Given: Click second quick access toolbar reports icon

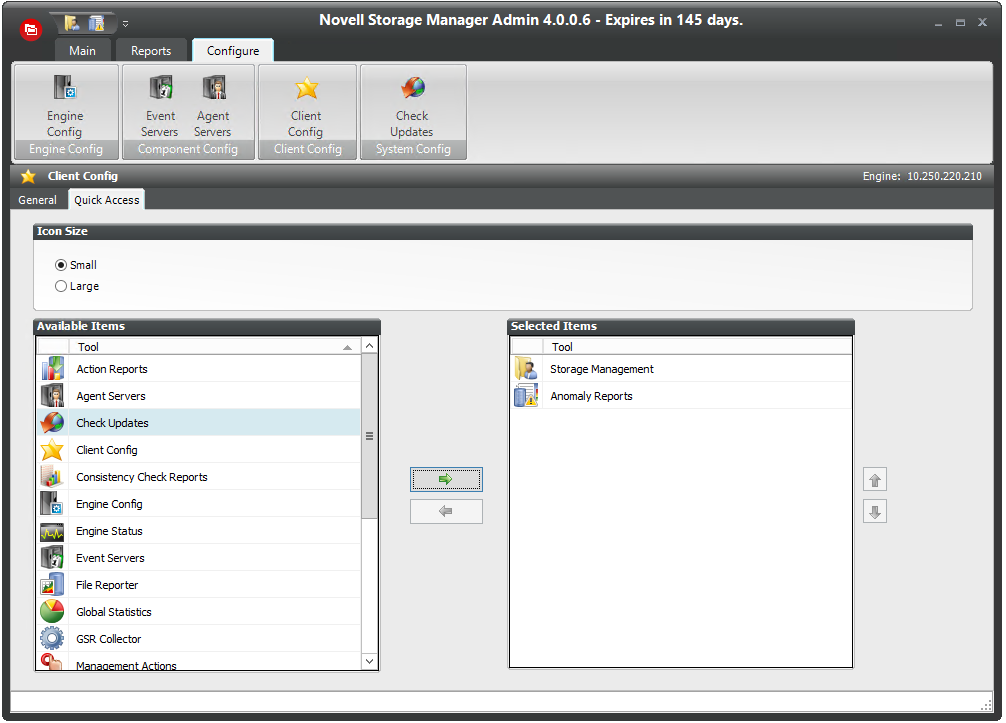Looking at the screenshot, I should (96, 24).
